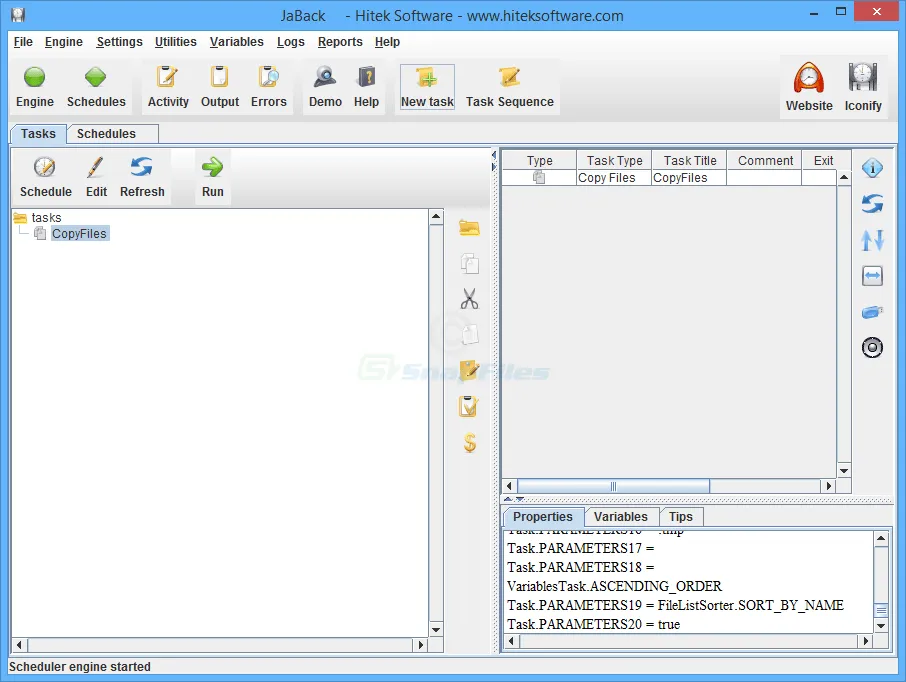Click the blue tag icon on right sidebar

(872, 312)
